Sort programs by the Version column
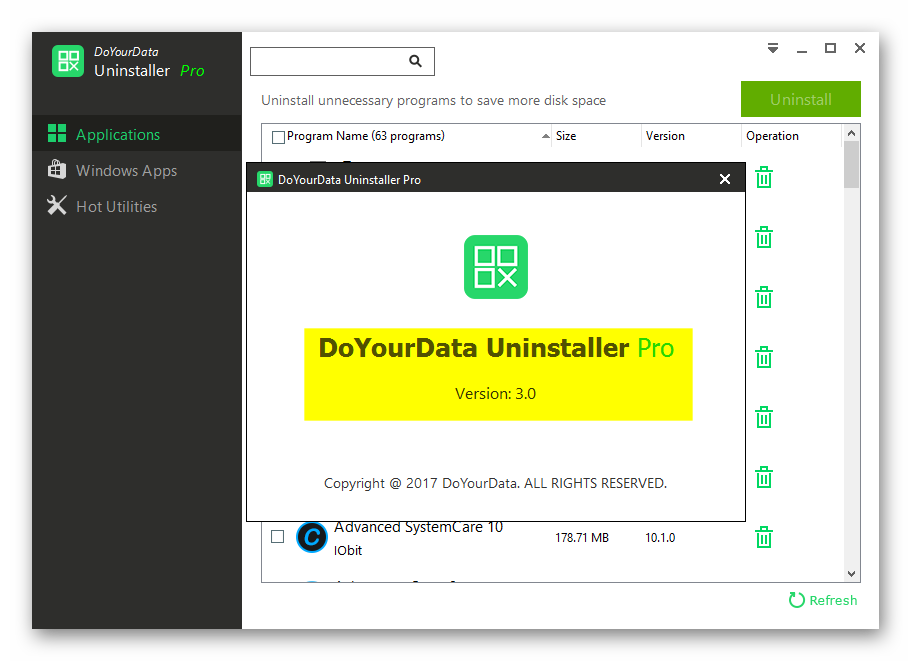This screenshot has height=661, width=911. pos(665,136)
